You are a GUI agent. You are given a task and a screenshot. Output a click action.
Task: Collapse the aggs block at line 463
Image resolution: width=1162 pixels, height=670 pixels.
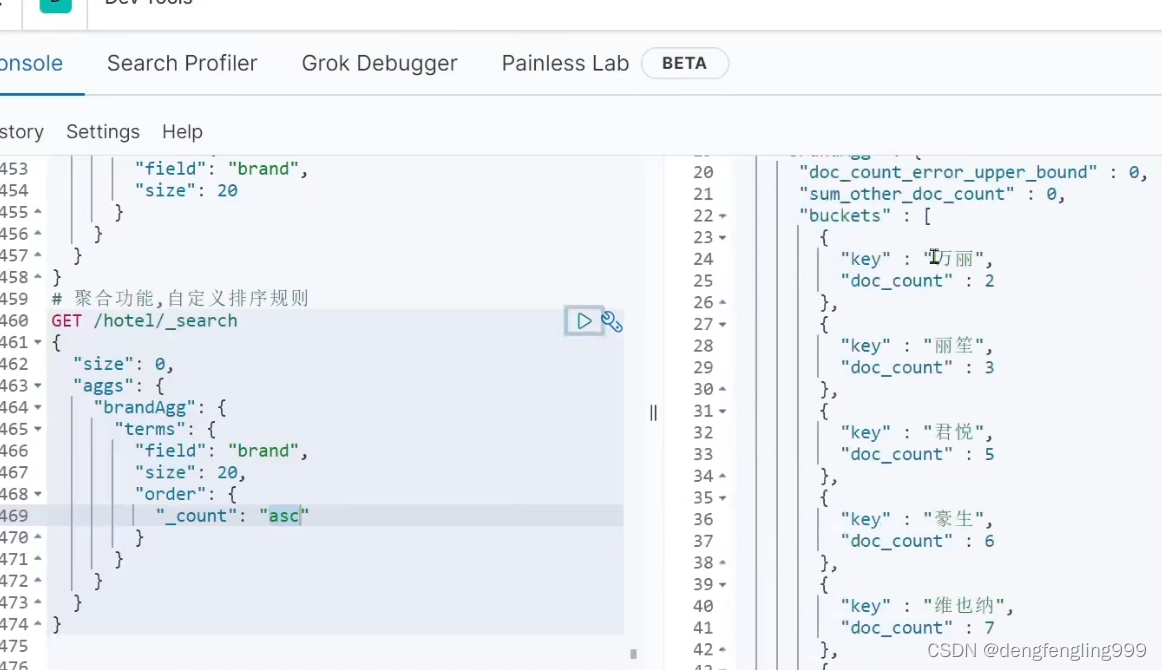click(38, 386)
